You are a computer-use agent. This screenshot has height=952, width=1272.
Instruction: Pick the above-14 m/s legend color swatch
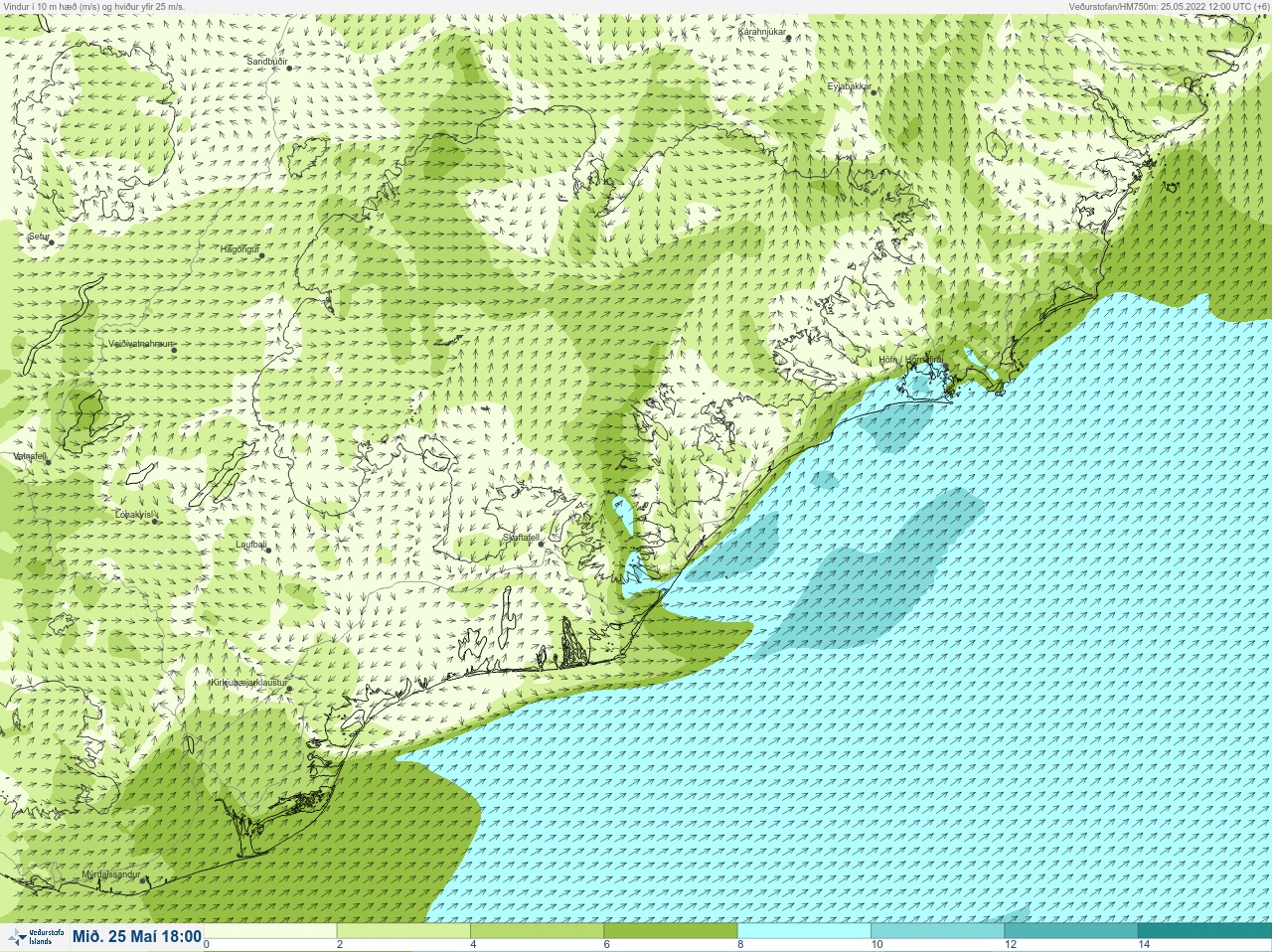click(1204, 931)
